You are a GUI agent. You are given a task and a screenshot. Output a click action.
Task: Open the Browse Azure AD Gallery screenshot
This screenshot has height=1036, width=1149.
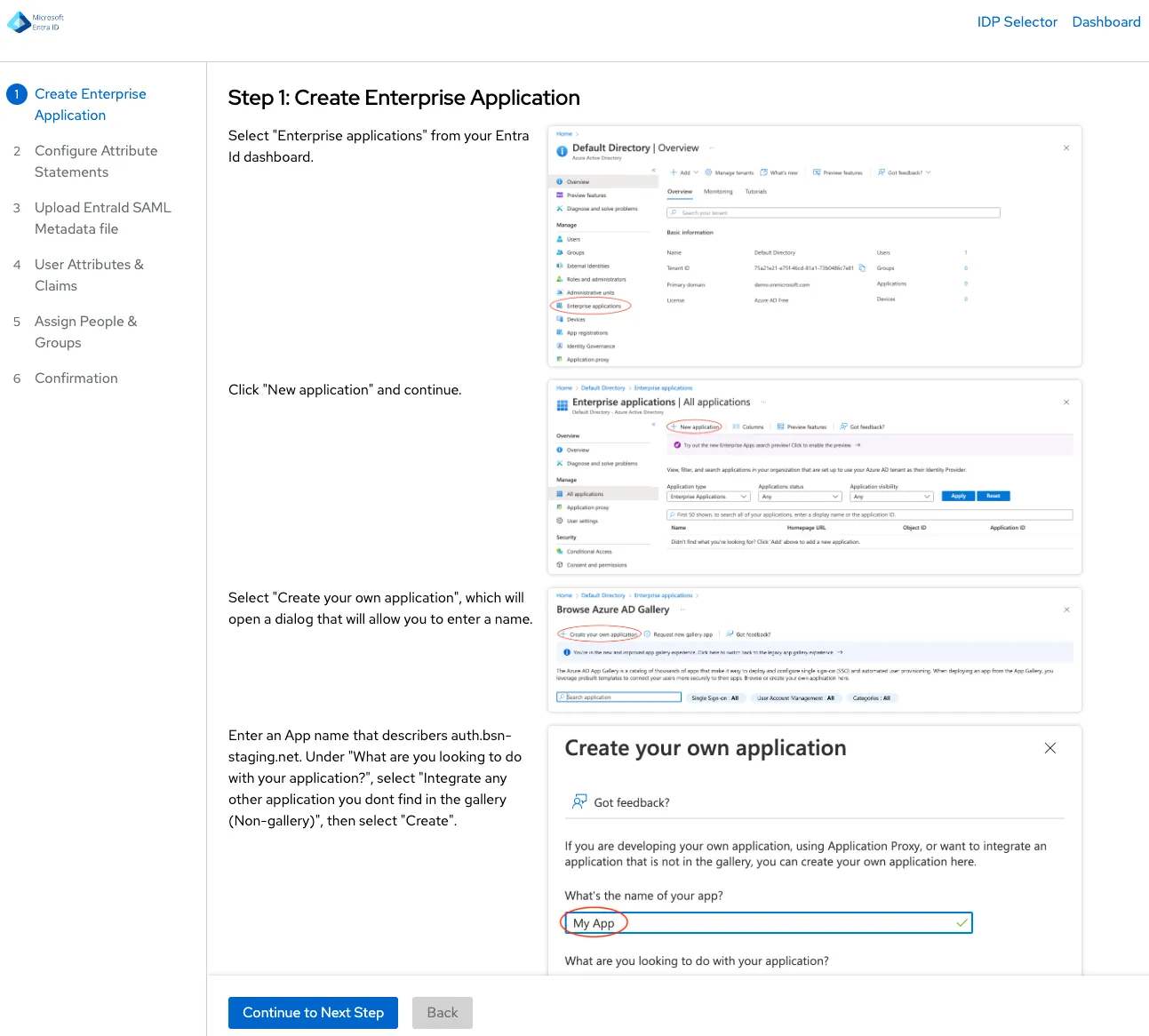coord(815,649)
